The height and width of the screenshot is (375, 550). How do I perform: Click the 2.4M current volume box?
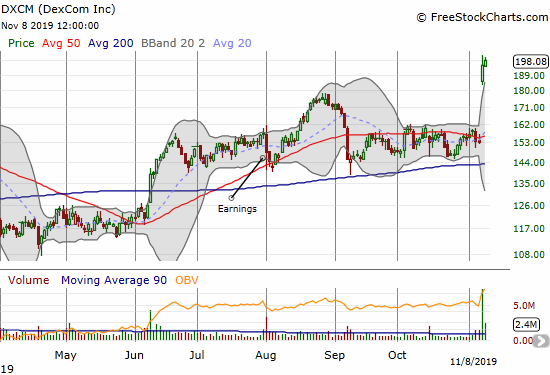click(x=526, y=324)
